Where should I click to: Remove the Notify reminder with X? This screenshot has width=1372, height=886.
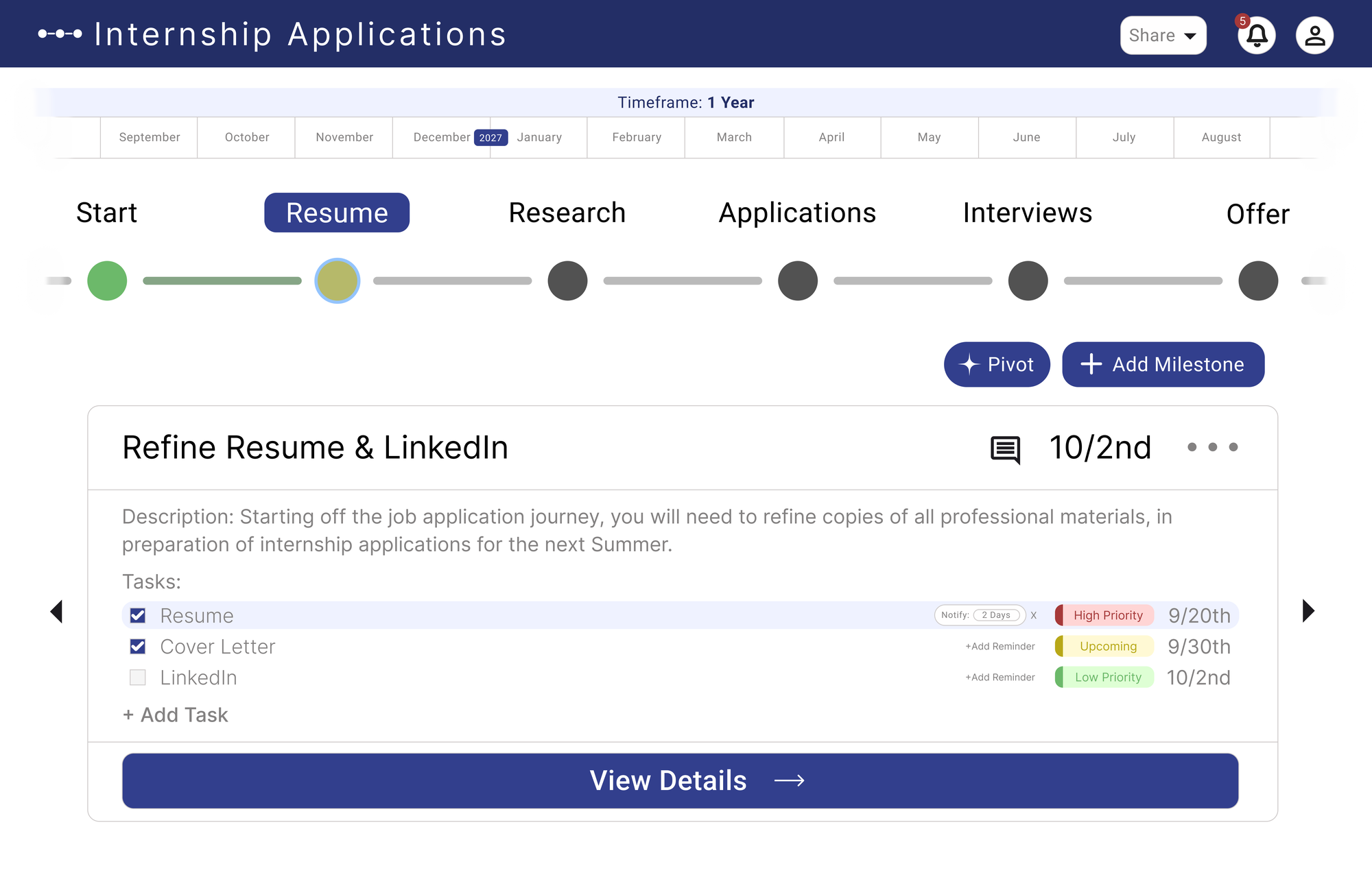(x=1033, y=615)
